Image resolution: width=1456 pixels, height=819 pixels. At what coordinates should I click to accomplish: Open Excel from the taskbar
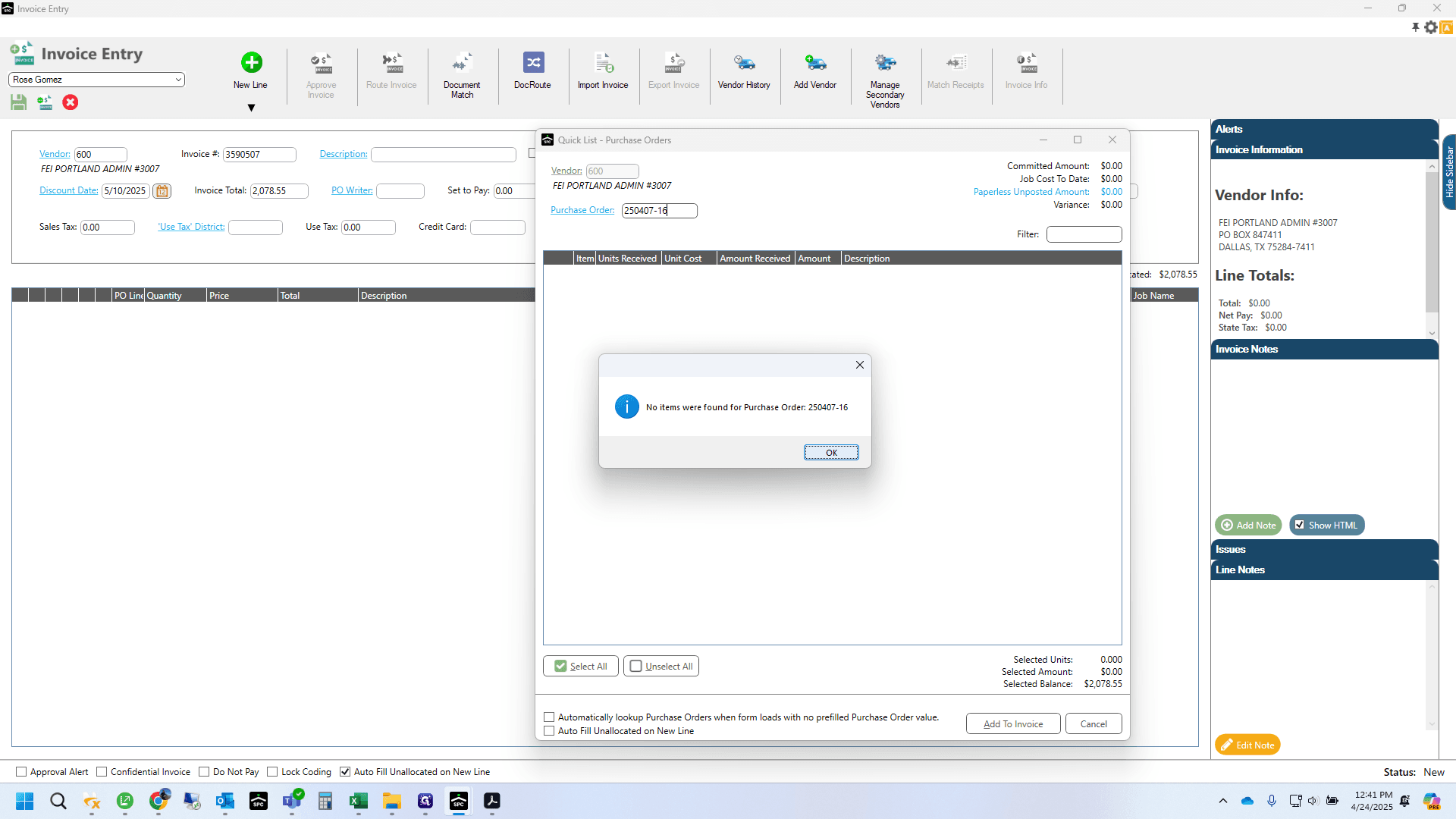click(x=359, y=801)
